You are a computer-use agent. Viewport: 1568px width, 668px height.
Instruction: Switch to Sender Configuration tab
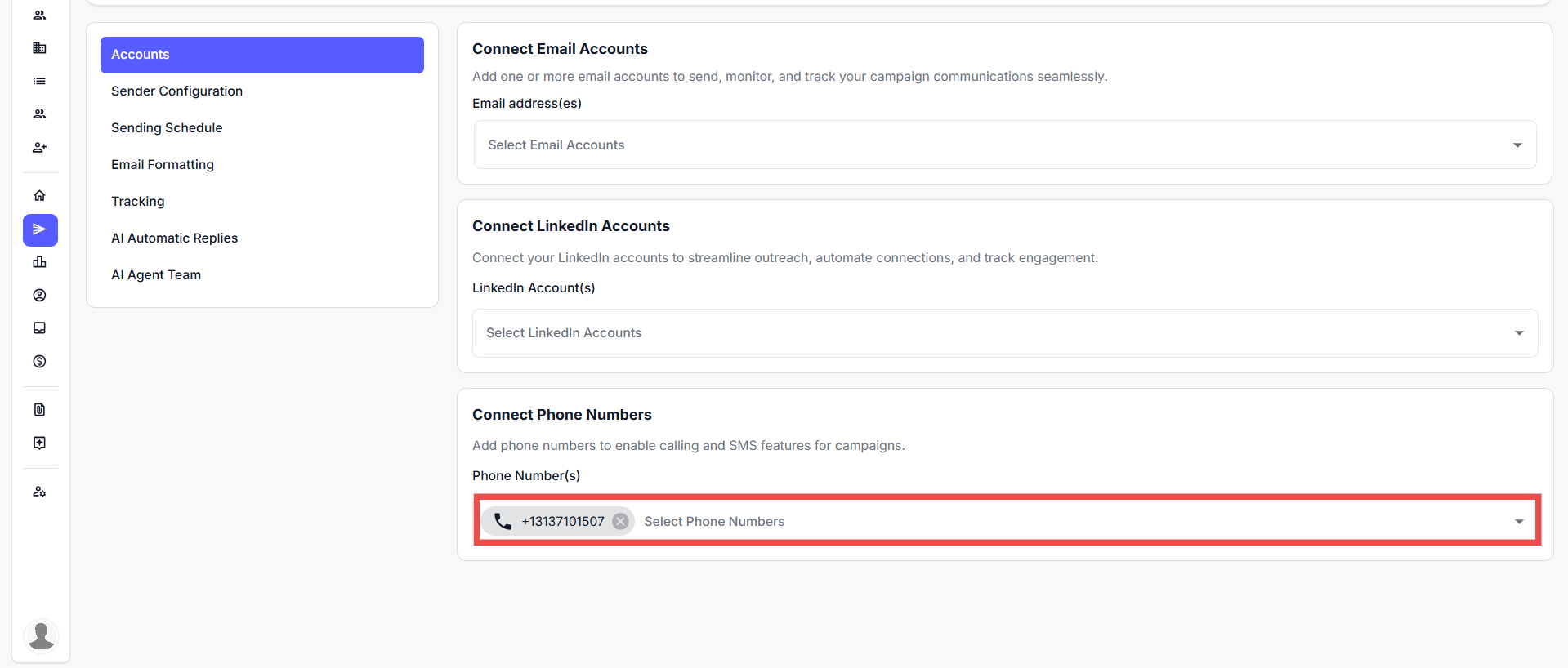(x=176, y=91)
